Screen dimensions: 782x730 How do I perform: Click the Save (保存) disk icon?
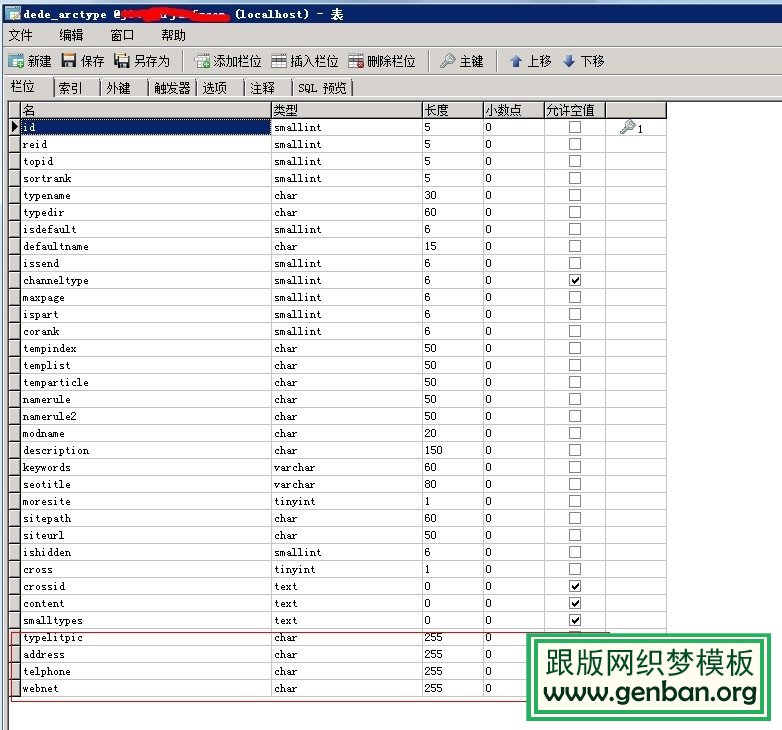(x=69, y=61)
